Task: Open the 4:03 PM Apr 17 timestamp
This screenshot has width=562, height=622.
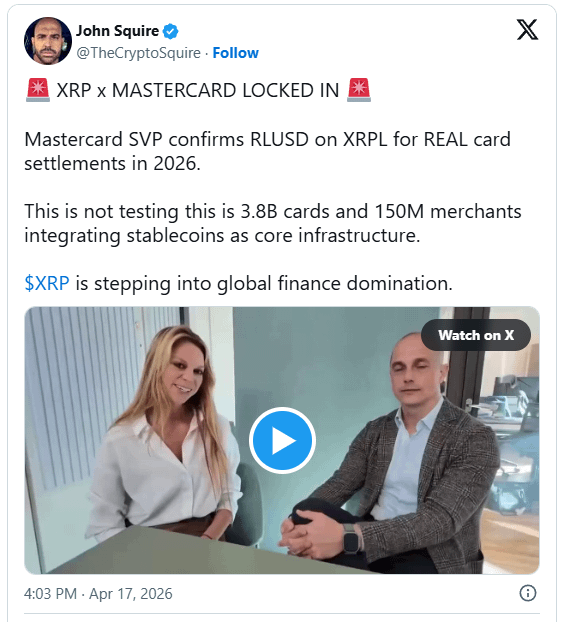Action: tap(98, 593)
